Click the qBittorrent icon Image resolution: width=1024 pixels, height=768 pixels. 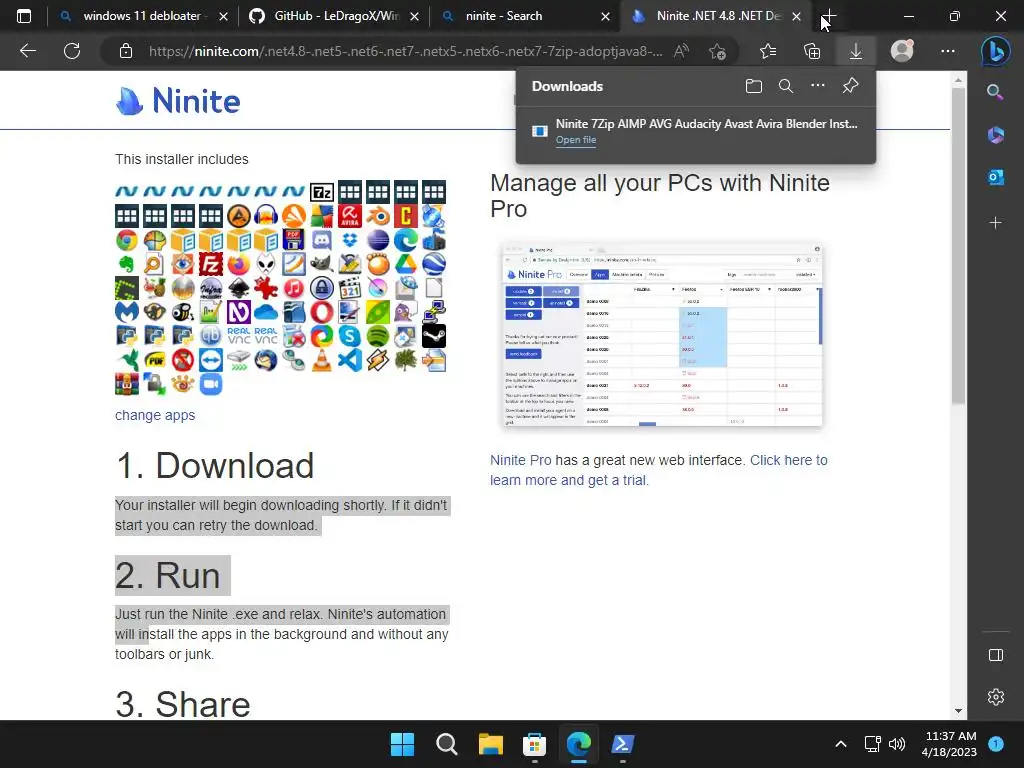[211, 336]
